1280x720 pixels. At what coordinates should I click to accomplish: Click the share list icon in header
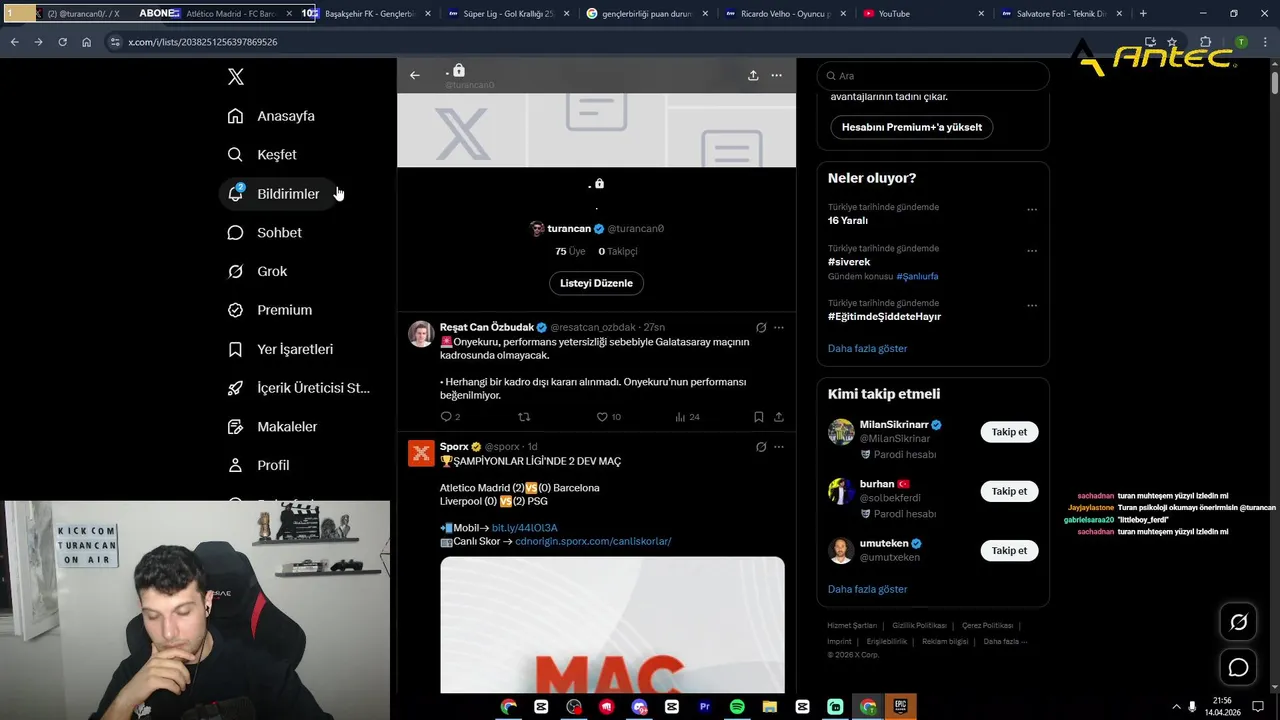[x=753, y=75]
